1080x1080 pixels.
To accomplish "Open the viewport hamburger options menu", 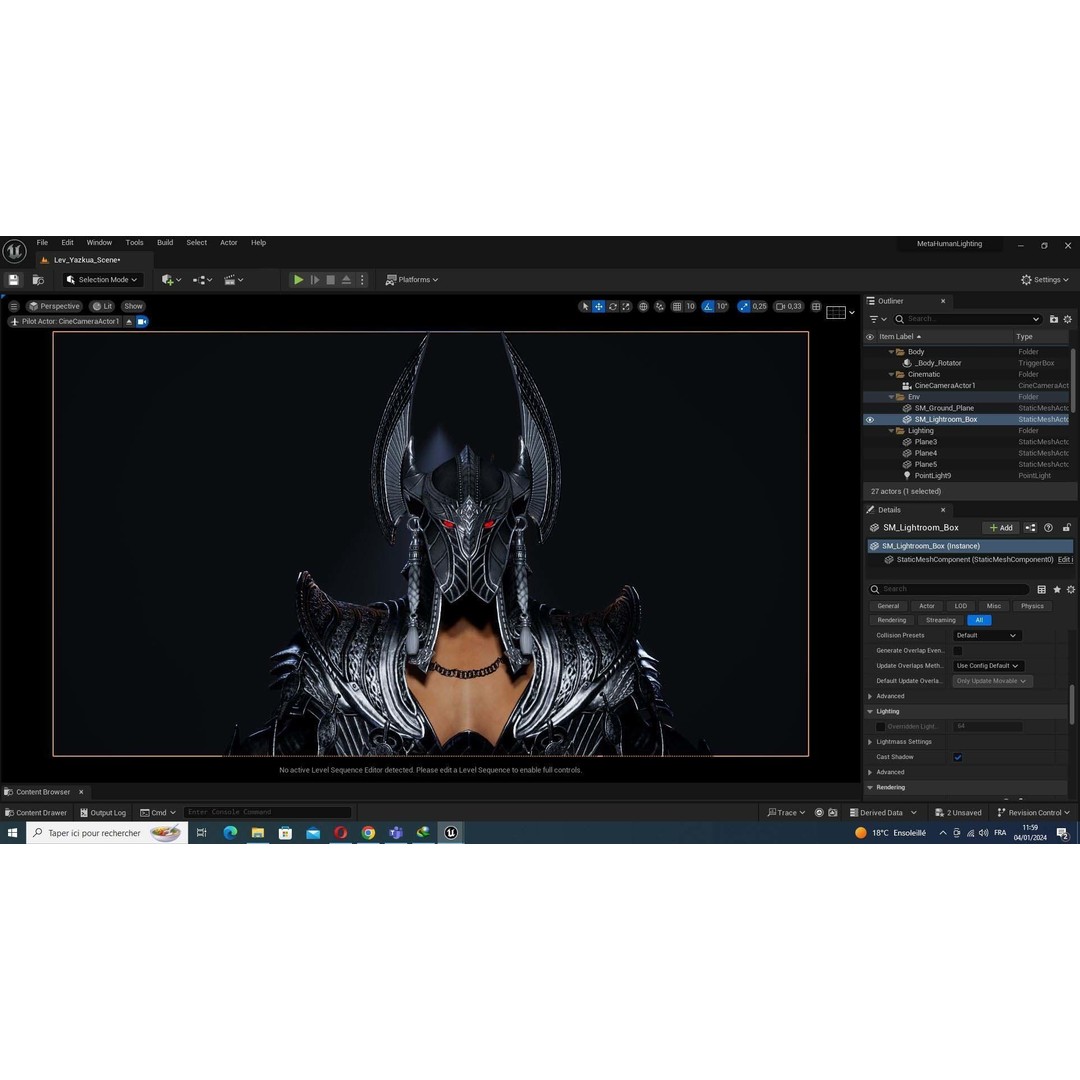I will [x=14, y=306].
